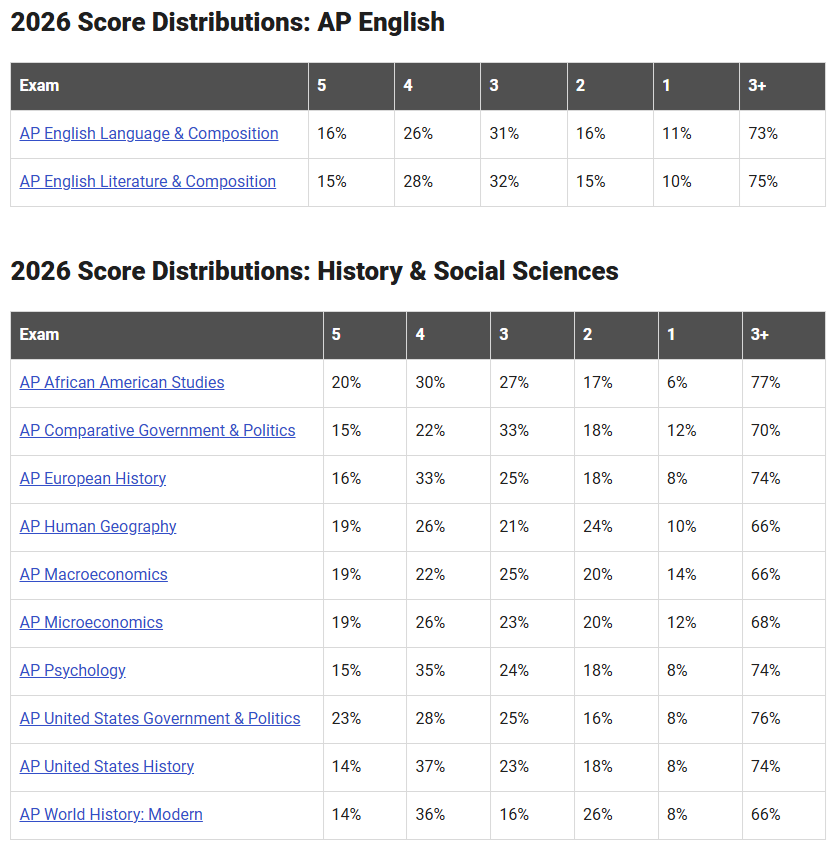Click the 2026 Score Distributions: AP English heading
This screenshot has width=838, height=851.
(227, 23)
